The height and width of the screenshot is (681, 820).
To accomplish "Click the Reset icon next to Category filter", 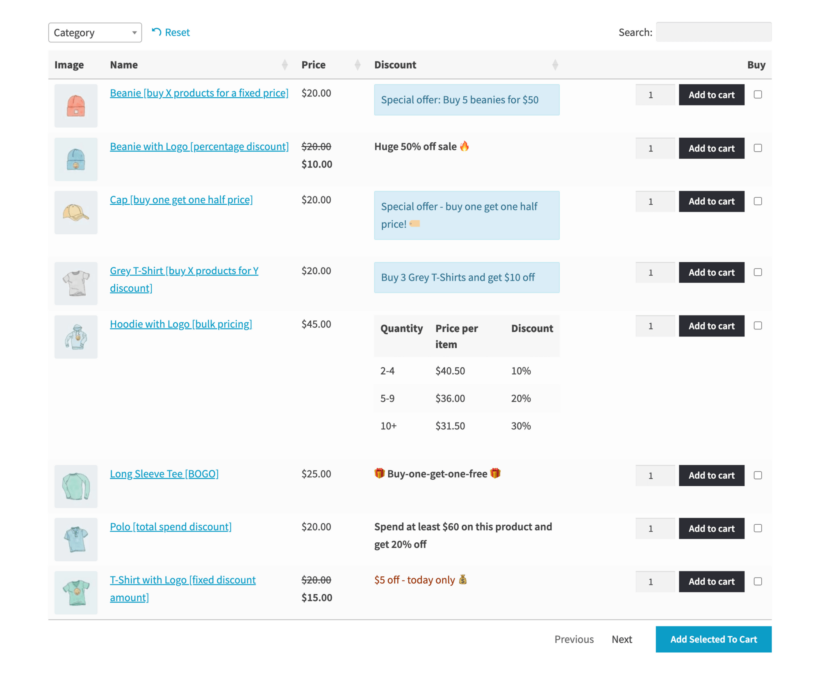I will pos(156,31).
